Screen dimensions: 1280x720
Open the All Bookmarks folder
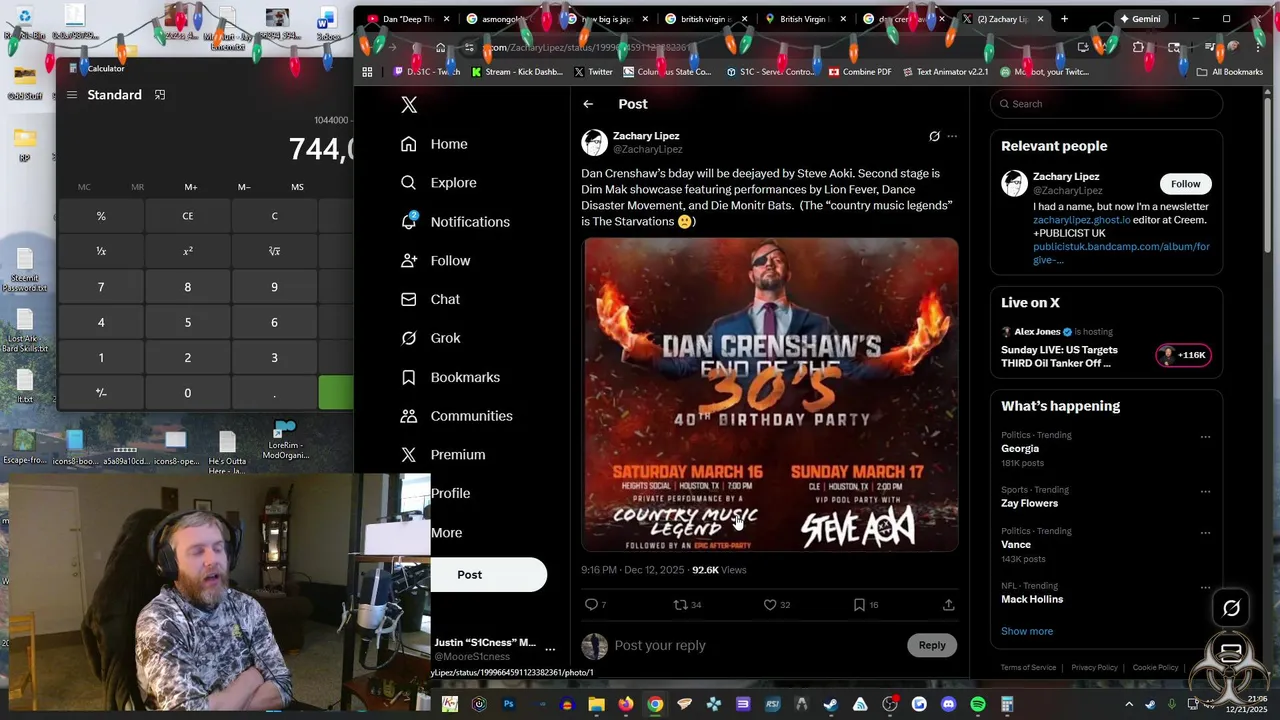pos(1230,72)
